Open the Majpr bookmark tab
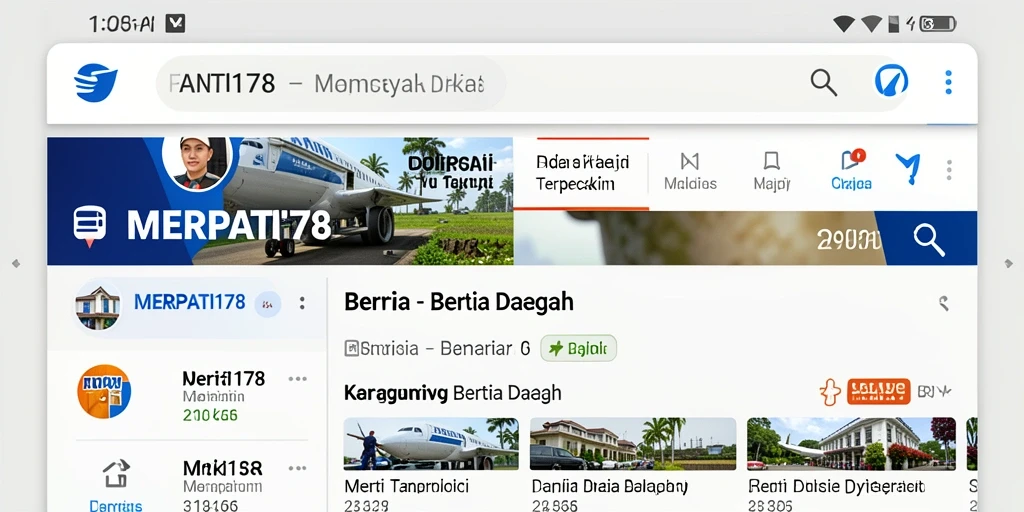The image size is (1024, 512). tap(772, 172)
